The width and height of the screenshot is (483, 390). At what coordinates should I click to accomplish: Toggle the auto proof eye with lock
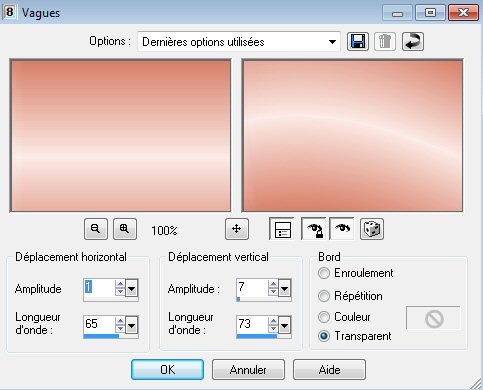point(313,229)
